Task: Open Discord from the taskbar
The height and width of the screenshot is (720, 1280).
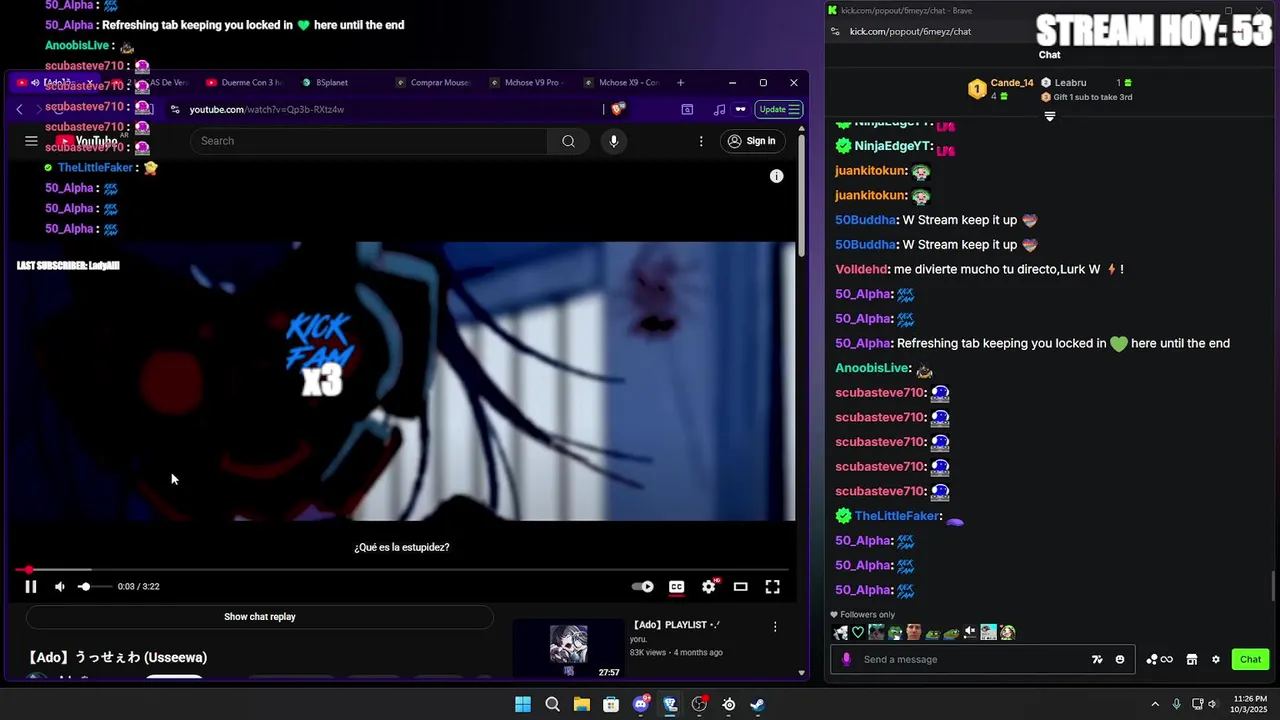Action: [x=641, y=704]
